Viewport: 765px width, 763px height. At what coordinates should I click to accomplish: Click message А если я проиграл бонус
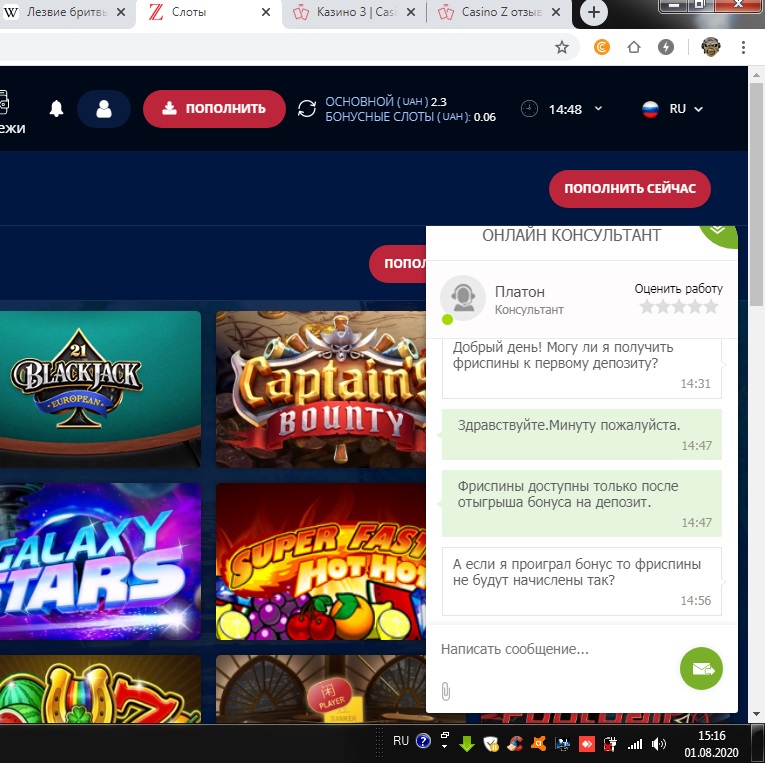click(582, 582)
